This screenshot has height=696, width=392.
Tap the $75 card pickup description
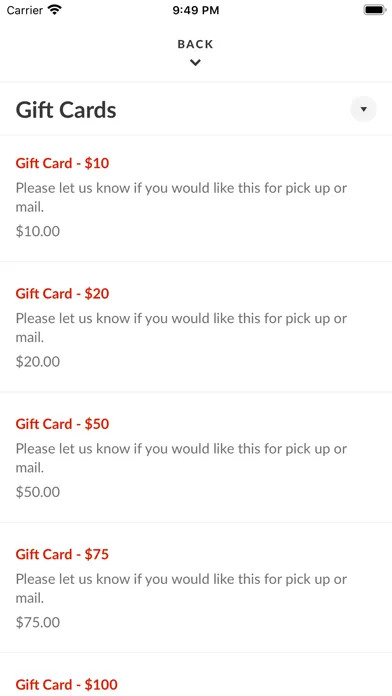coord(181,588)
